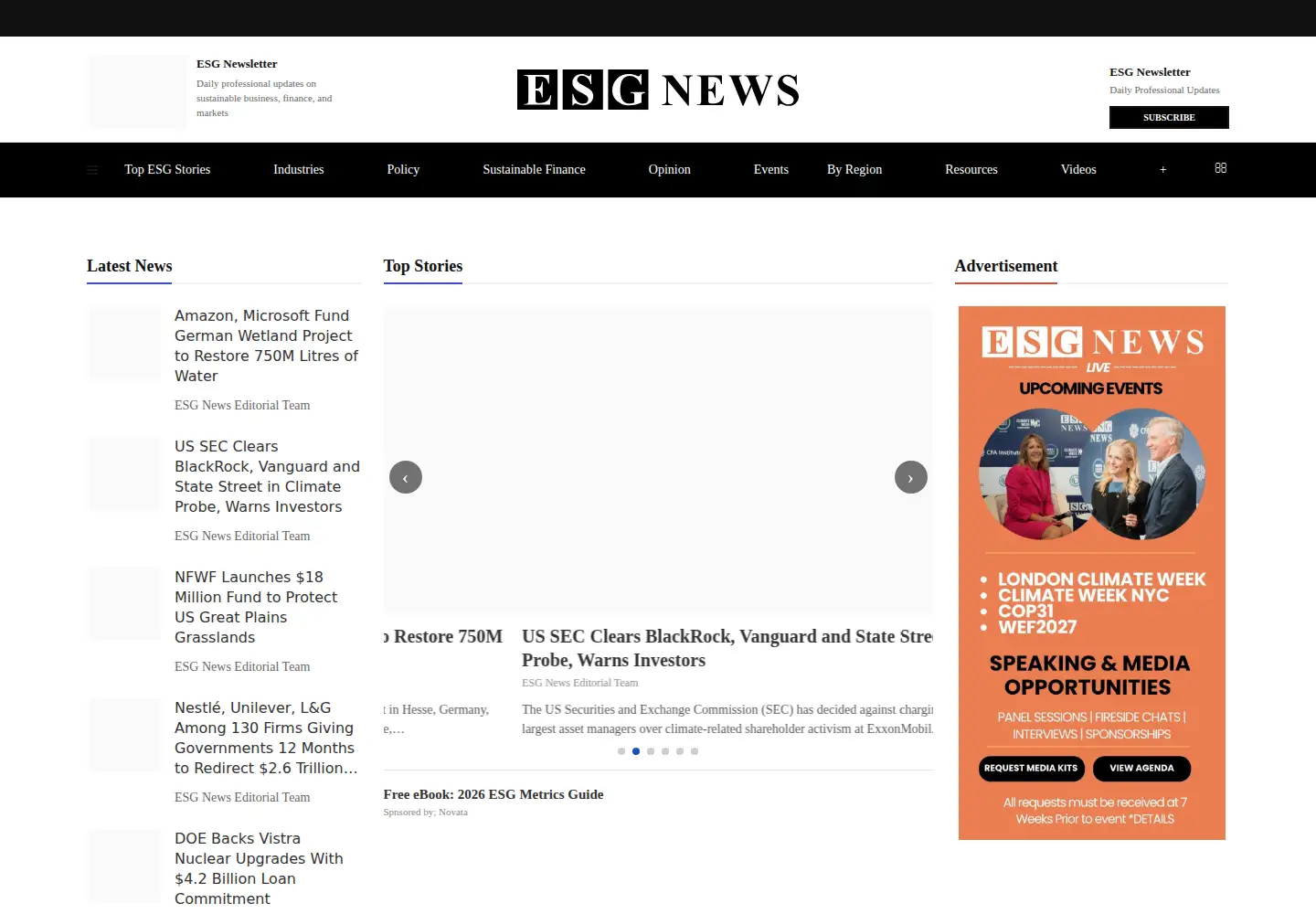Open Free eBook: 2026 ESG Metrics Guide
Viewport: 1316px width, 914px height.
tap(493, 794)
